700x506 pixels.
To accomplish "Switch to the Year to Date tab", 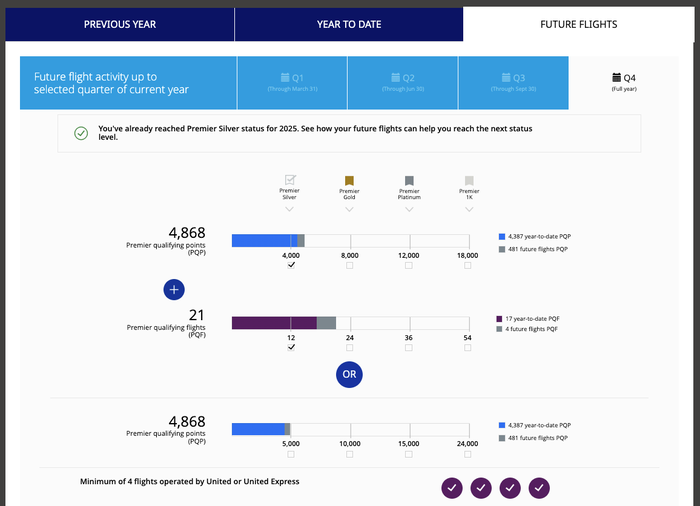I will point(349,24).
